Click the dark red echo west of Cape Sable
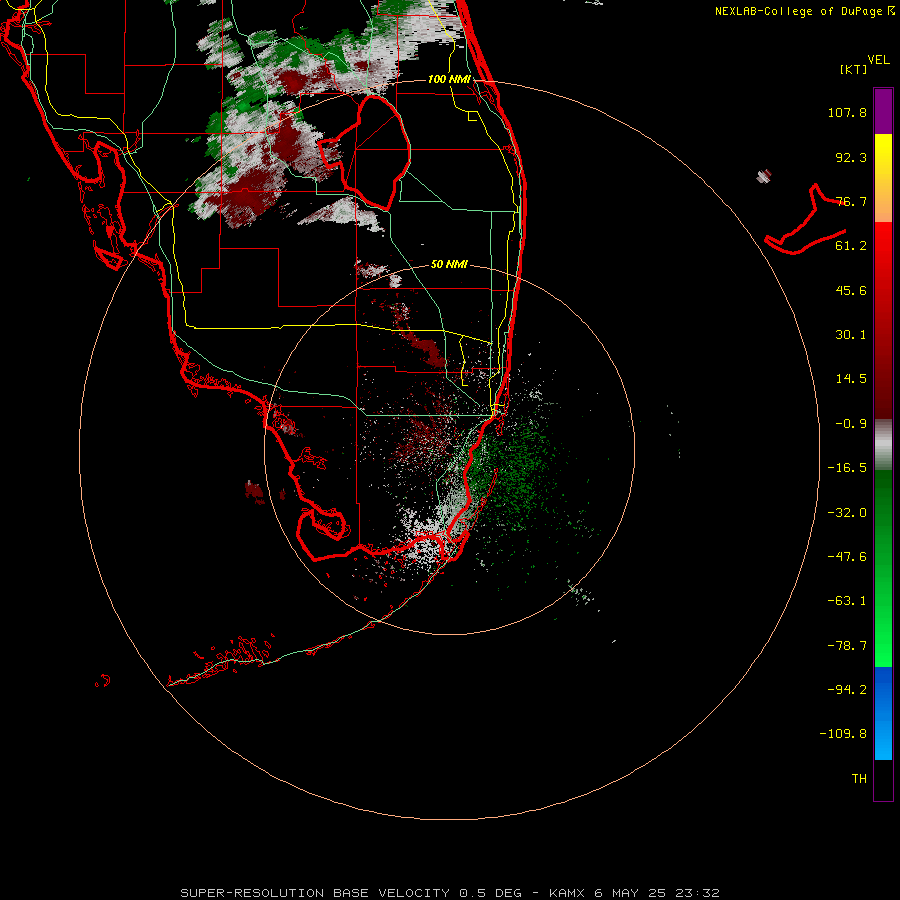Image resolution: width=900 pixels, height=900 pixels. click(254, 491)
